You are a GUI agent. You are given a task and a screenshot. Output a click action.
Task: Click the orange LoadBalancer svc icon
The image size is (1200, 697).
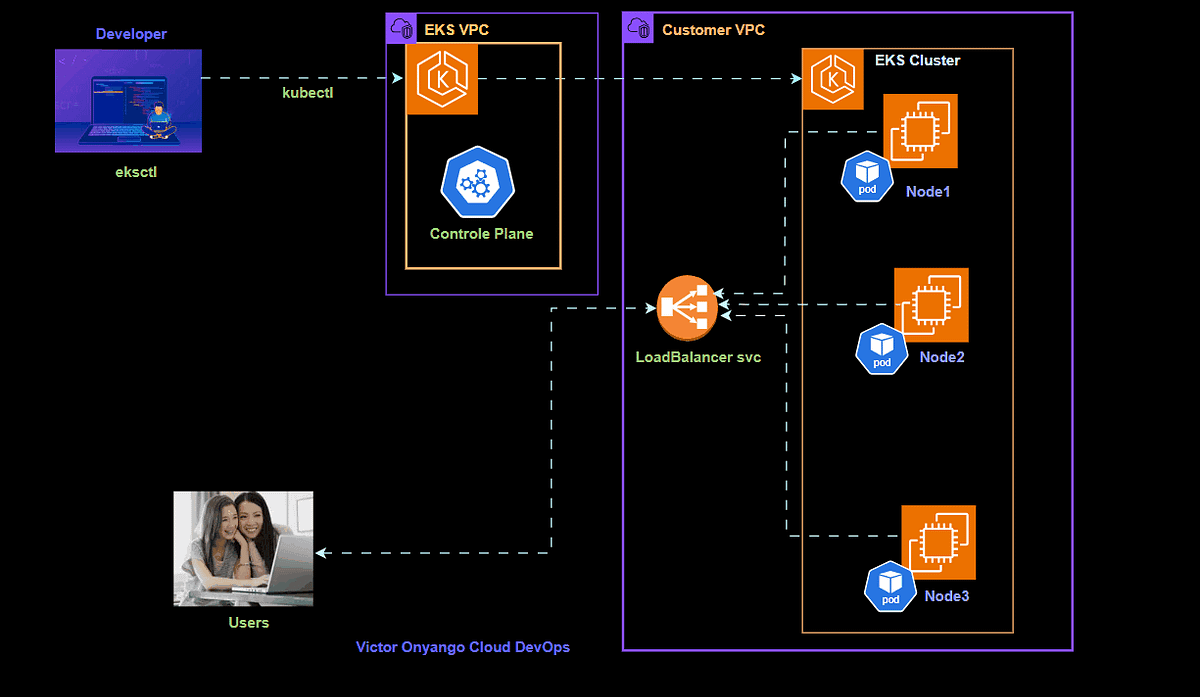click(686, 307)
